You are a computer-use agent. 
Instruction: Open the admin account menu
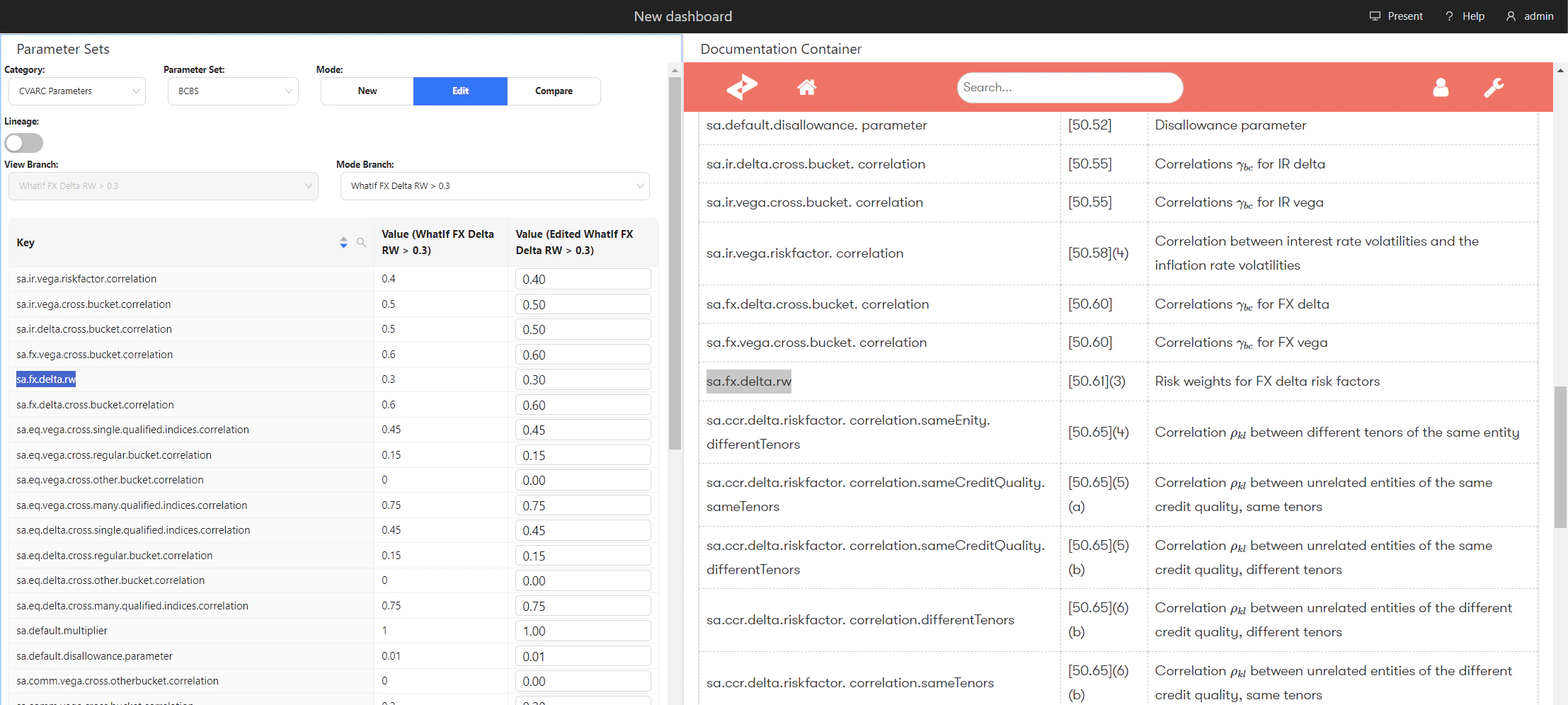click(1530, 16)
